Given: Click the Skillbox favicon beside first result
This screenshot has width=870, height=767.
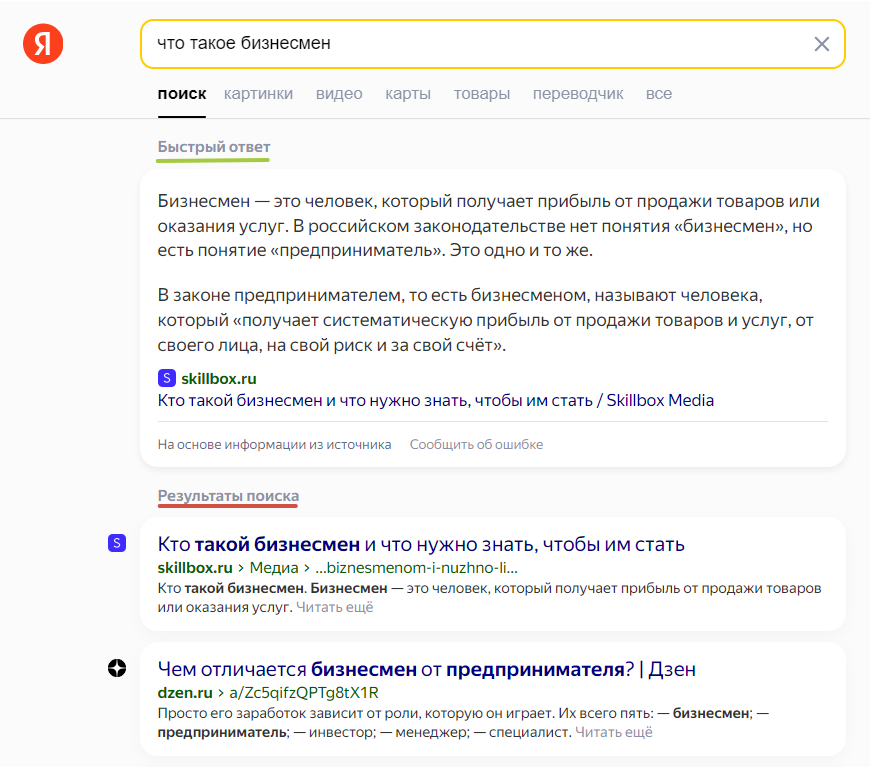Looking at the screenshot, I should point(117,543).
